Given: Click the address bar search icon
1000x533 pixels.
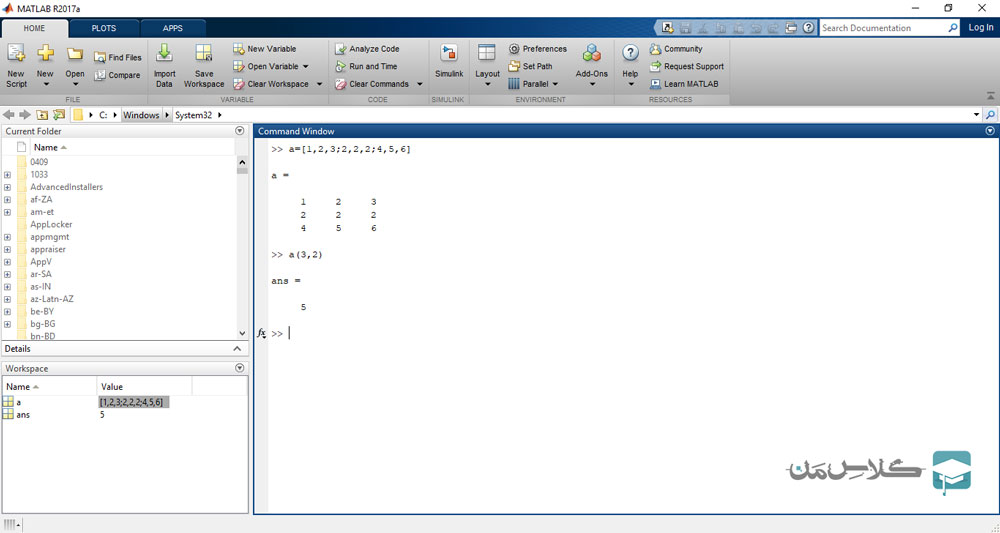Looking at the screenshot, I should 990,115.
